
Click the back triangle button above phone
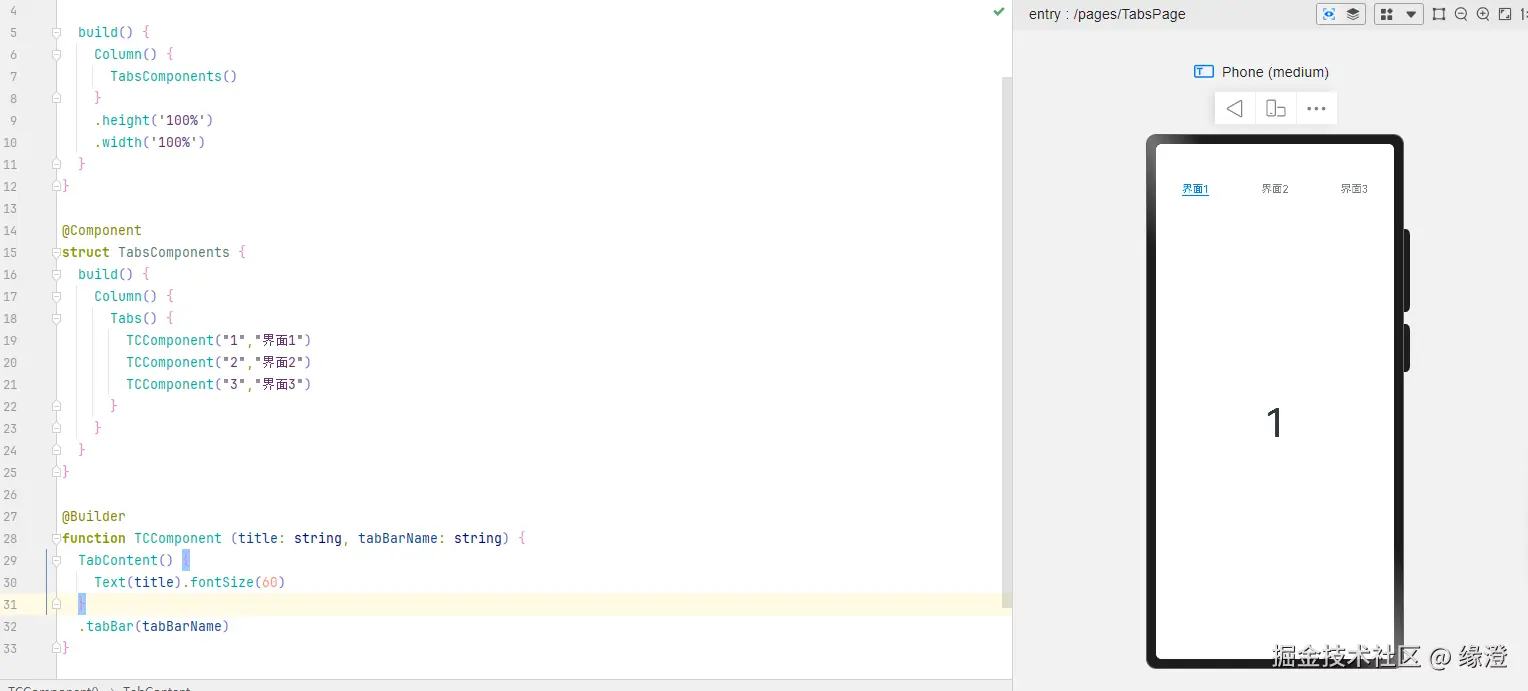[1235, 109]
